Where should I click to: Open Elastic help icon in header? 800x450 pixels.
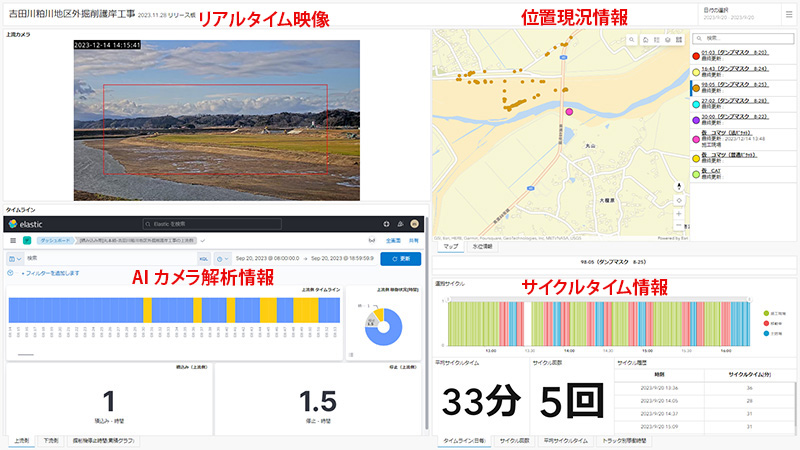coord(387,223)
